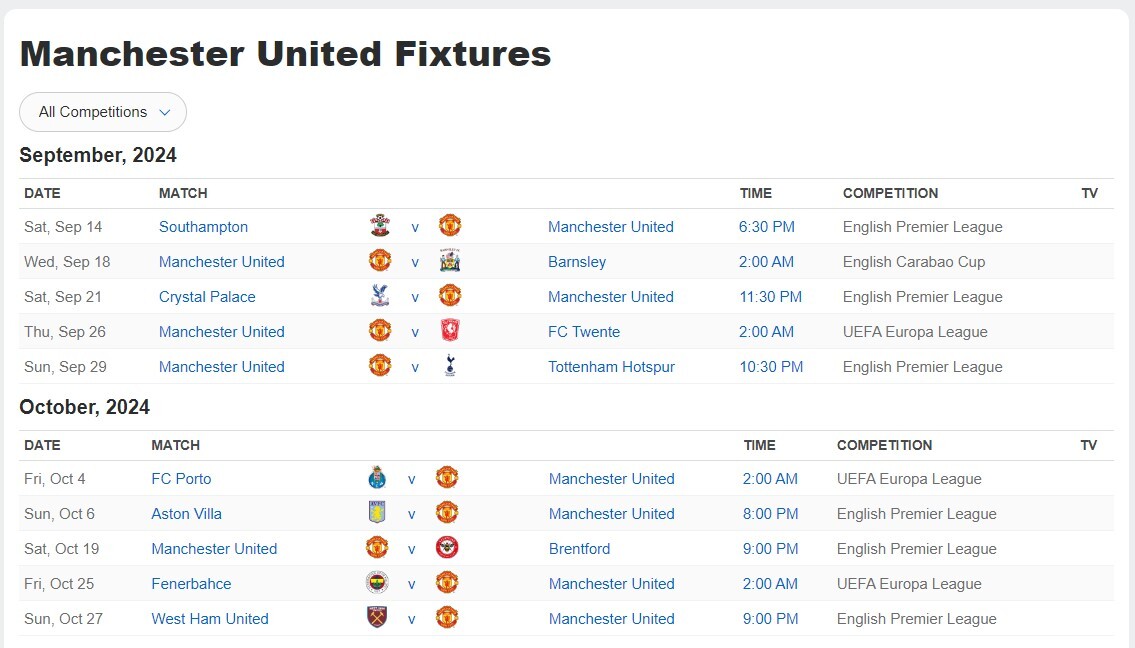Open the All Competitions dropdown

point(103,112)
